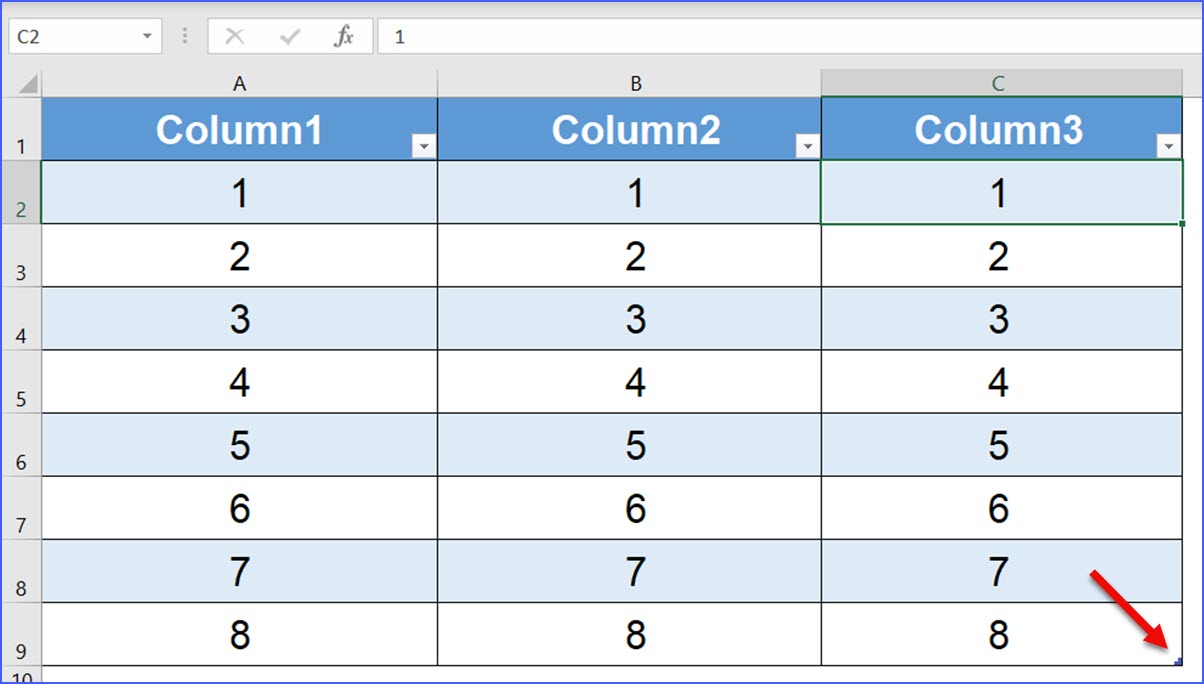Select row 9 using its row number

point(21,633)
